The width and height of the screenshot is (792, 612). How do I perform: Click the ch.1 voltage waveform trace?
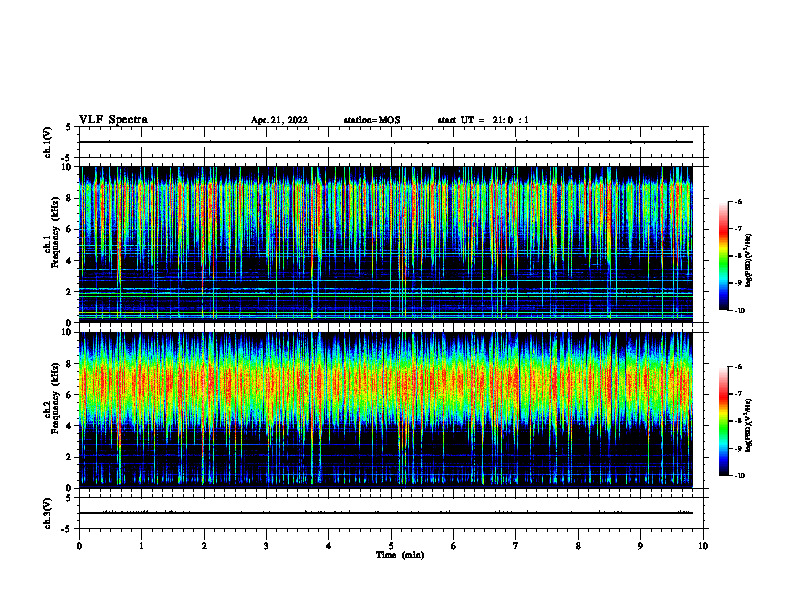[x=386, y=142]
